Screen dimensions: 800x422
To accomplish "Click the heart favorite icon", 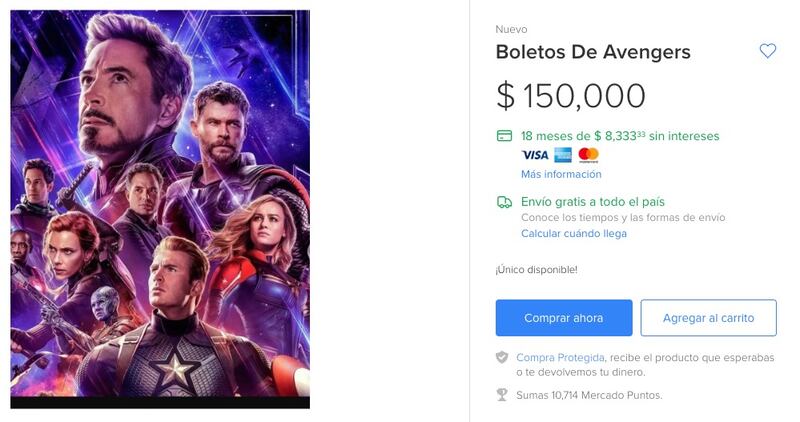I will tap(767, 51).
